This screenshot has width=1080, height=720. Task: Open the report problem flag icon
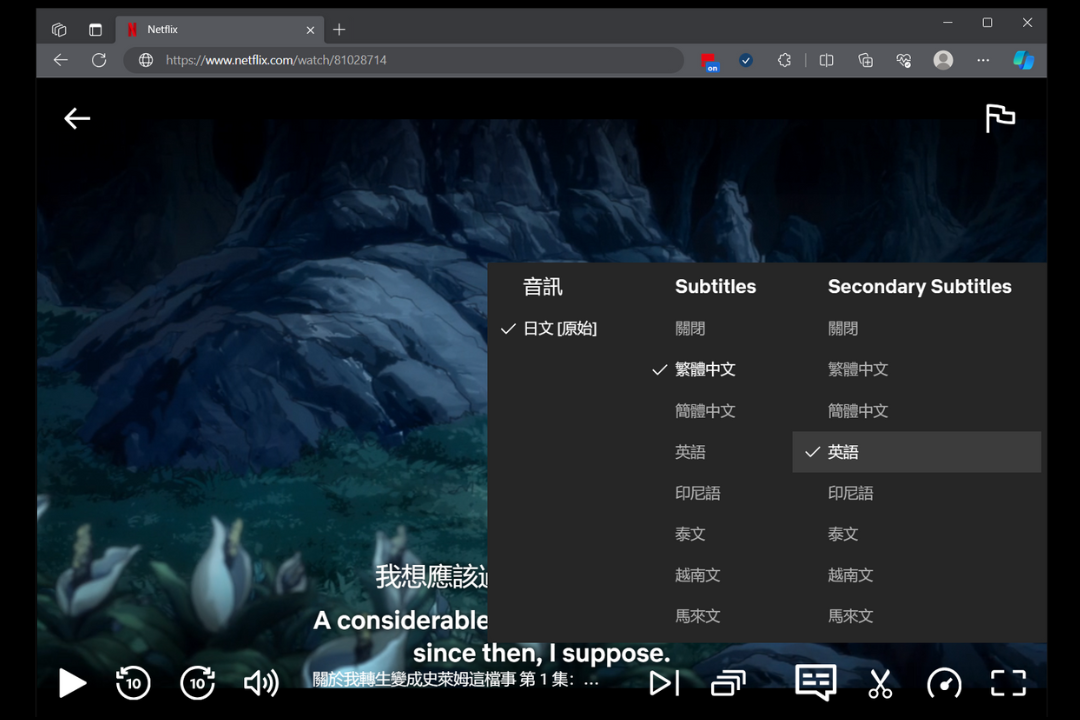tap(1000, 118)
